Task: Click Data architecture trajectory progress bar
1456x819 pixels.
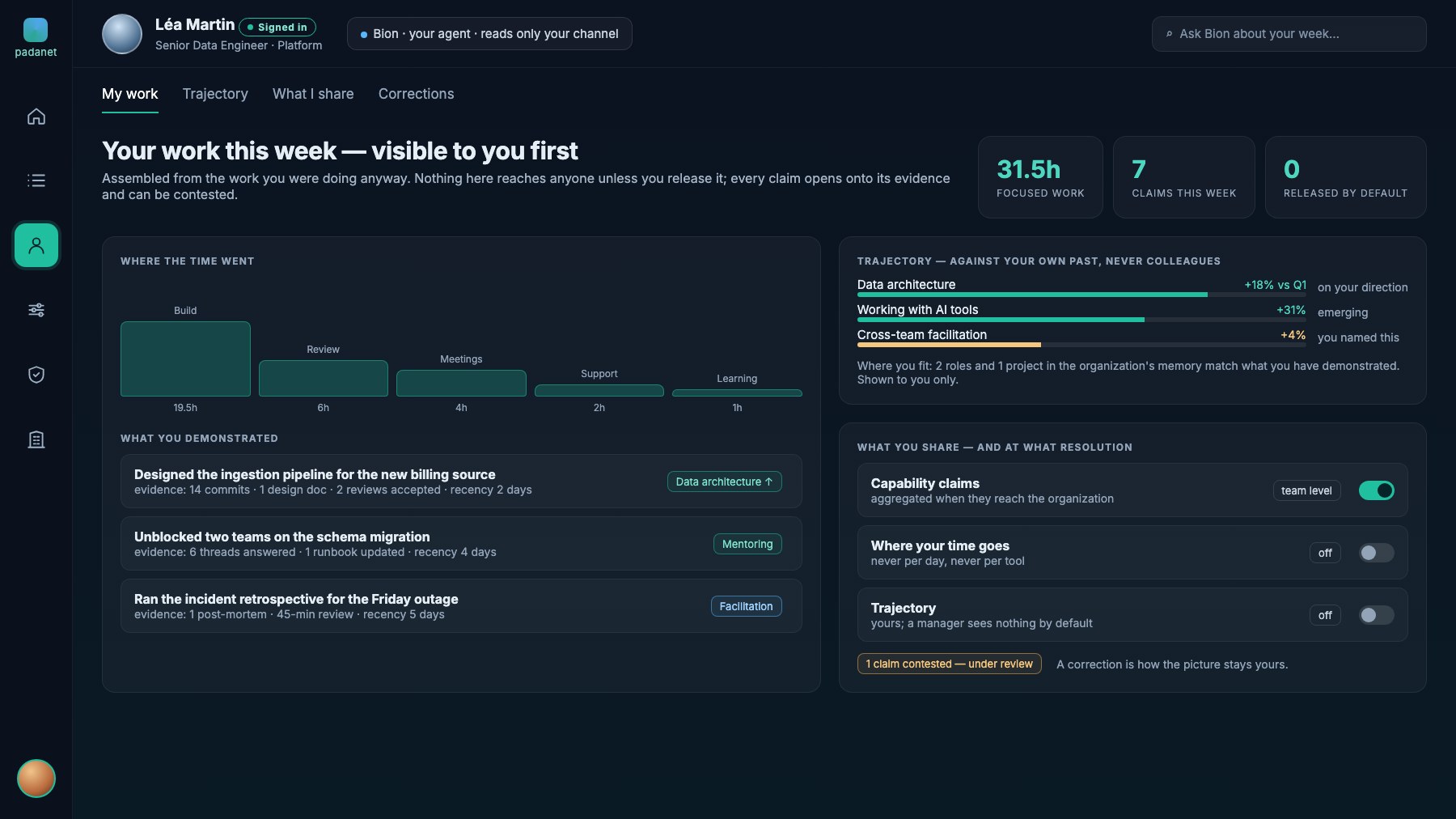Action: click(x=1081, y=295)
